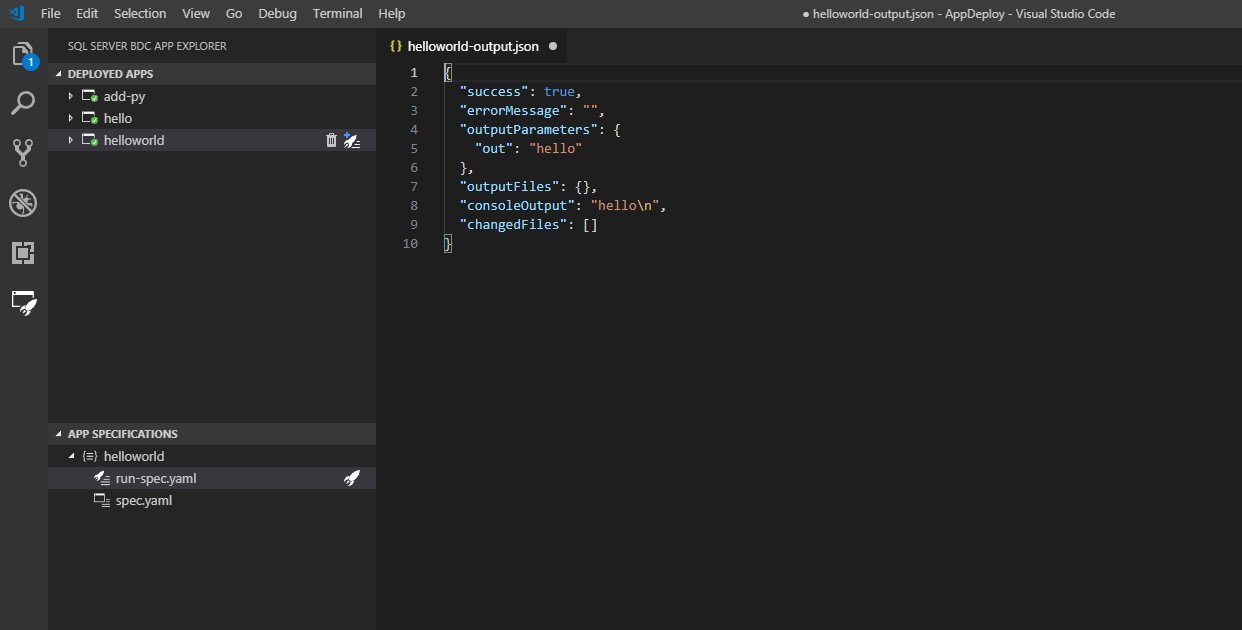Run the helloworld app via the run icon
Viewport: 1242px width, 630px height.
coord(352,140)
